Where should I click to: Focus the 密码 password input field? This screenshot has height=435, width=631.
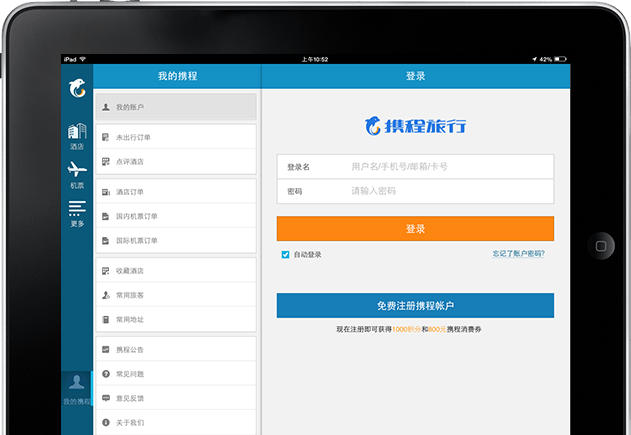(x=415, y=191)
